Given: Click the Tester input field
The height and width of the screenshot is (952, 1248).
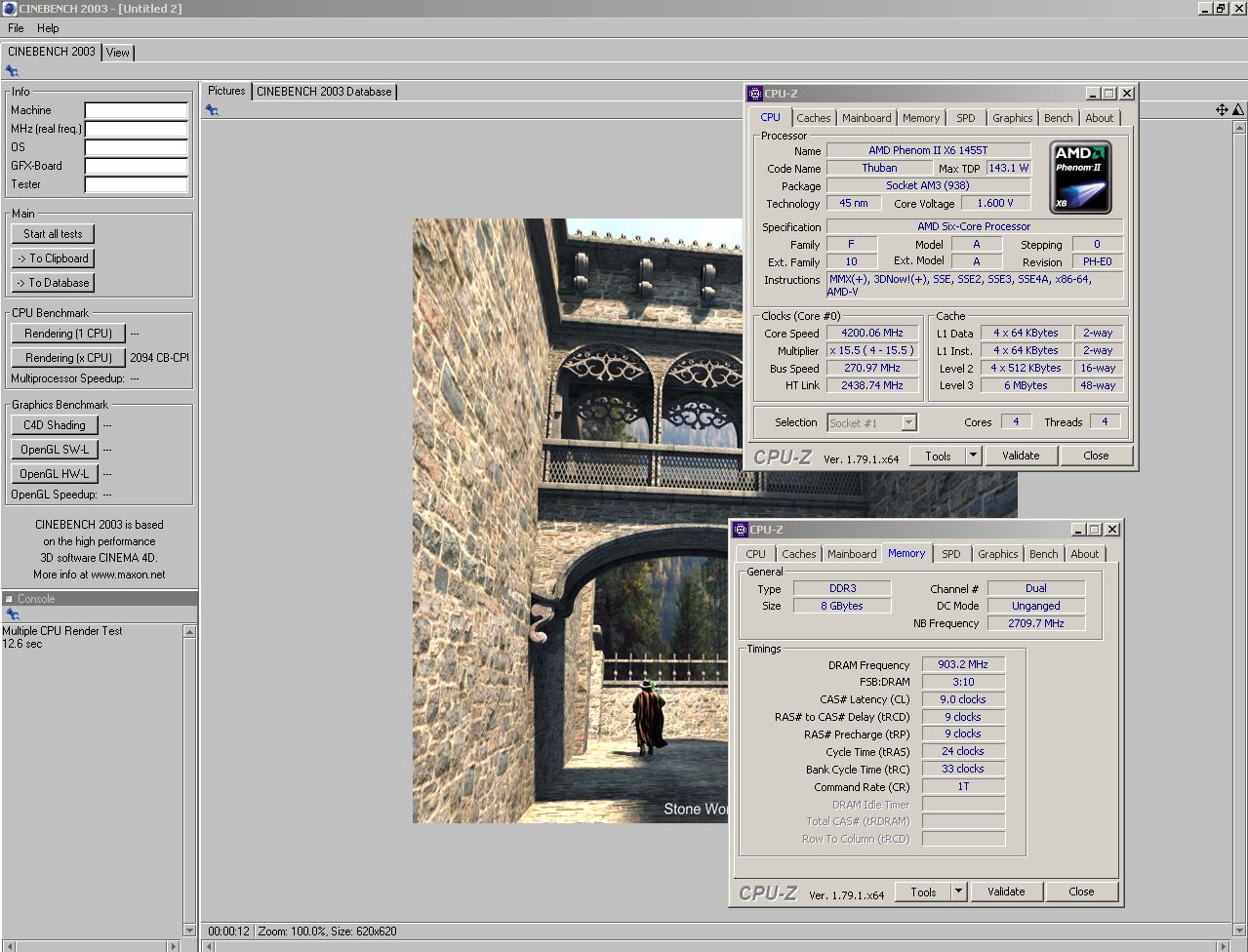Looking at the screenshot, I should pos(136,184).
